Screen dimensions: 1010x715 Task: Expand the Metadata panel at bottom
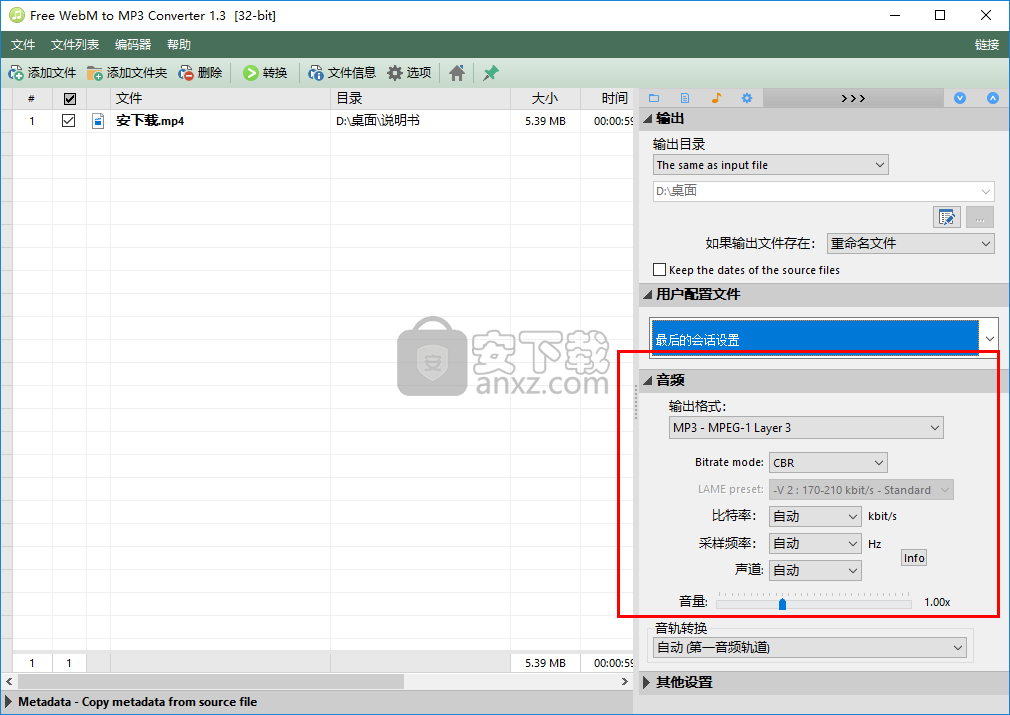pos(8,701)
